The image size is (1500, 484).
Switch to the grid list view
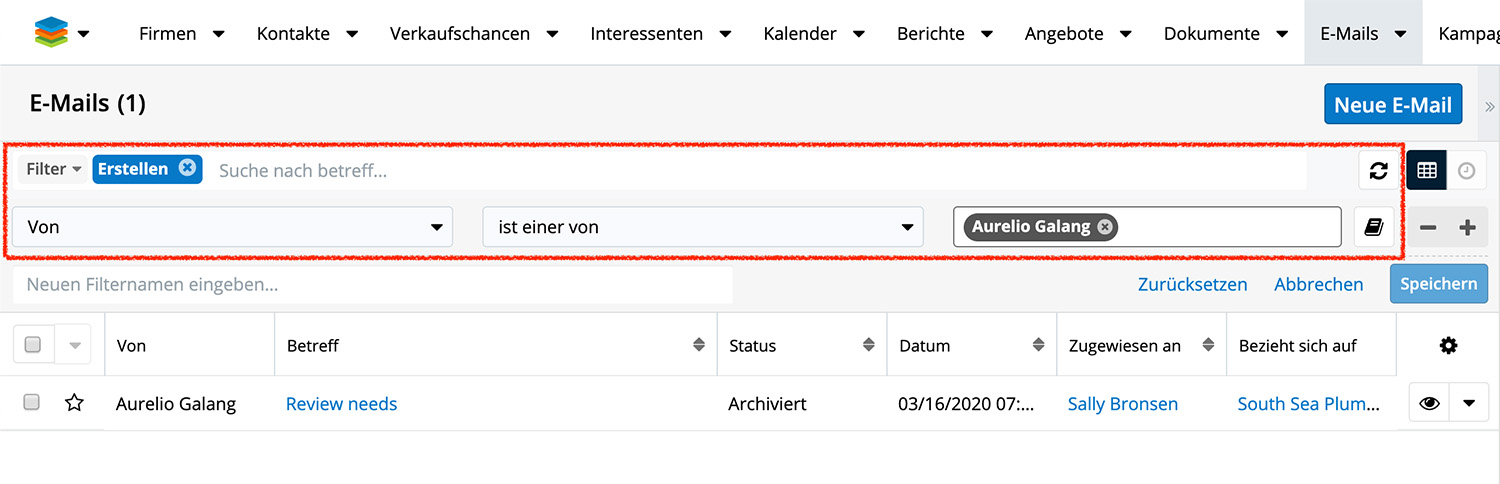[1427, 171]
